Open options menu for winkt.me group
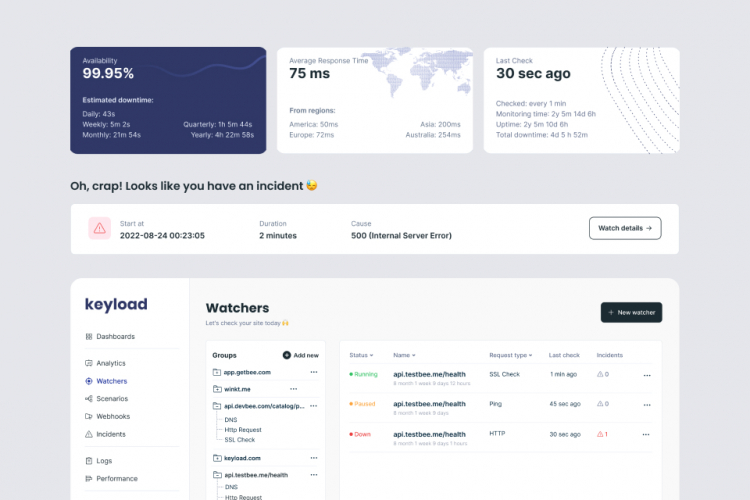 pos(294,389)
